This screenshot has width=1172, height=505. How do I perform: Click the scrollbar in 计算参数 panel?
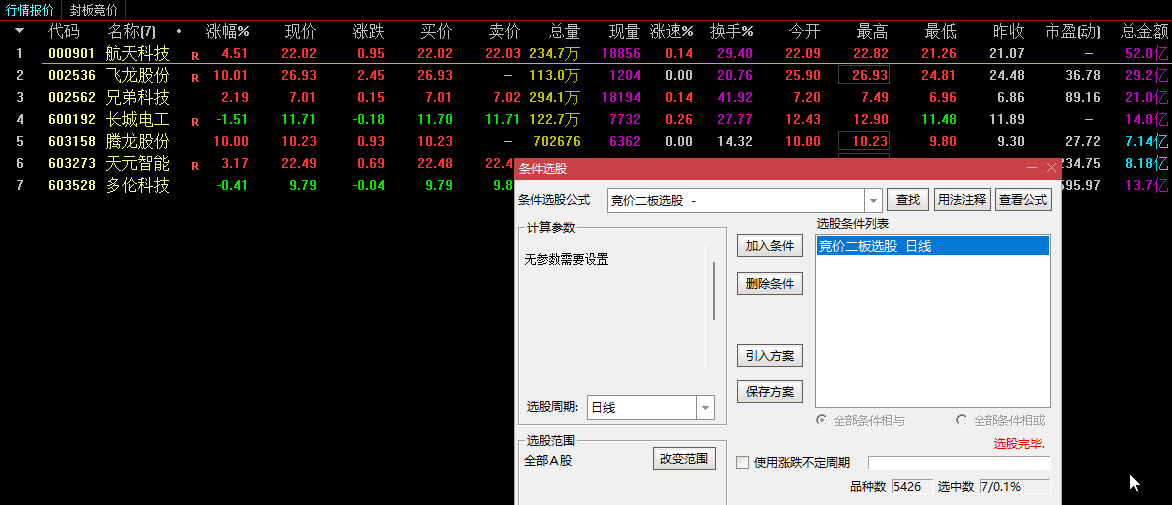[x=715, y=291]
